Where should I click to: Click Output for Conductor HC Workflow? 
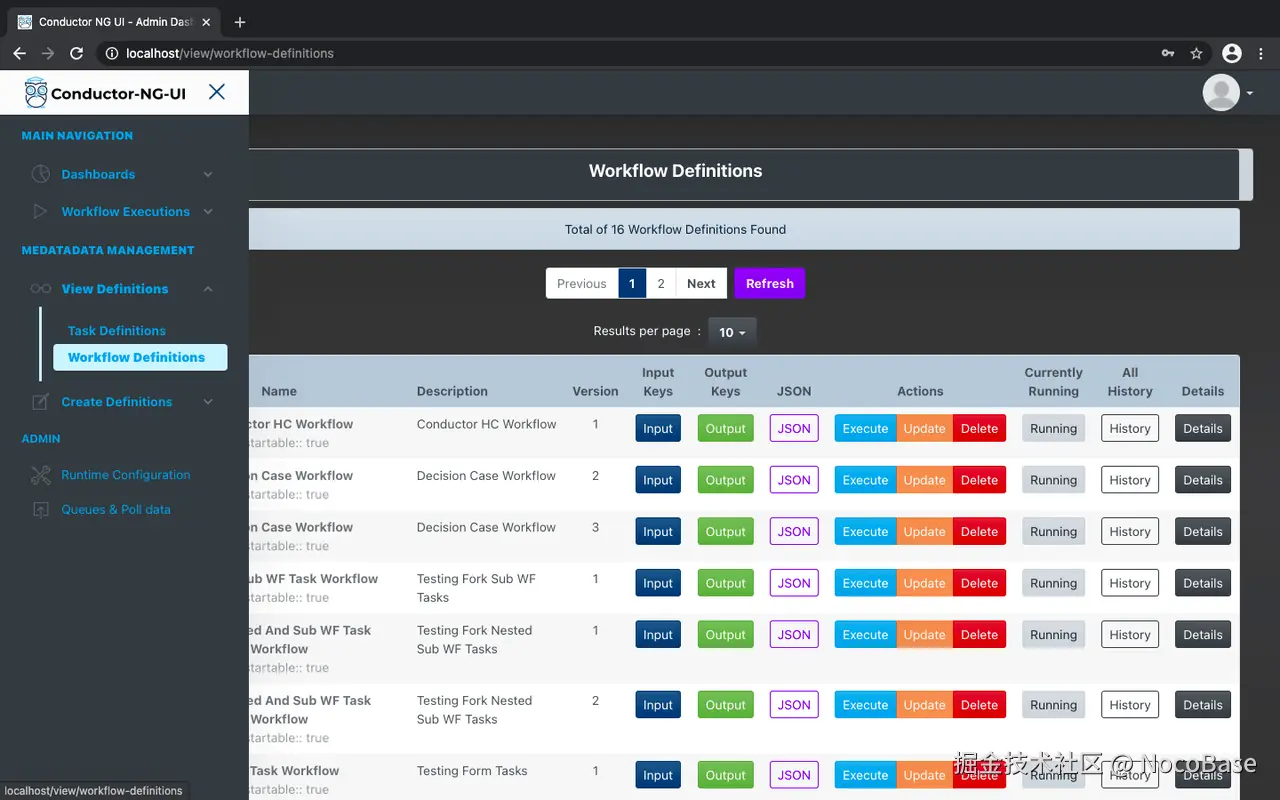(725, 429)
